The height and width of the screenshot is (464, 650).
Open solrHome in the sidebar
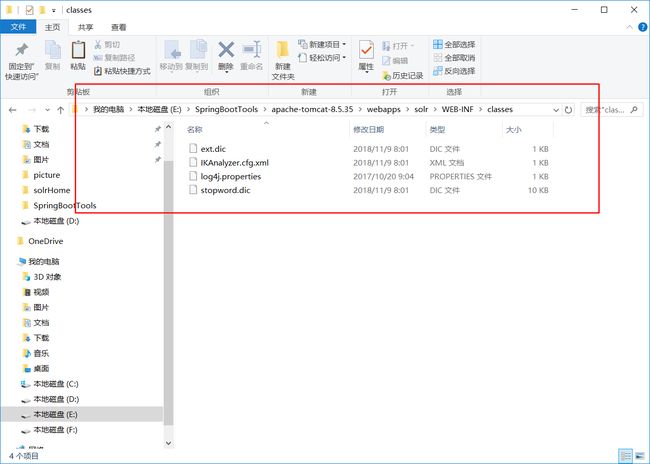[51, 190]
